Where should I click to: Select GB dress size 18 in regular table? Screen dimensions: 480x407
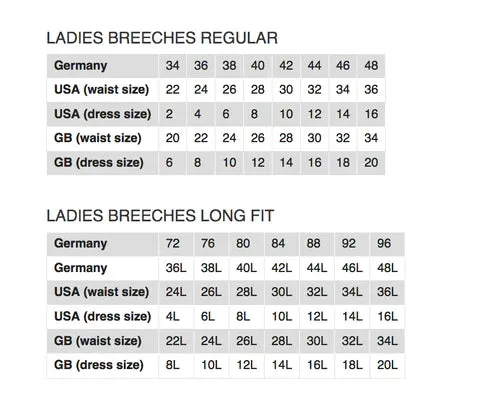tap(343, 163)
